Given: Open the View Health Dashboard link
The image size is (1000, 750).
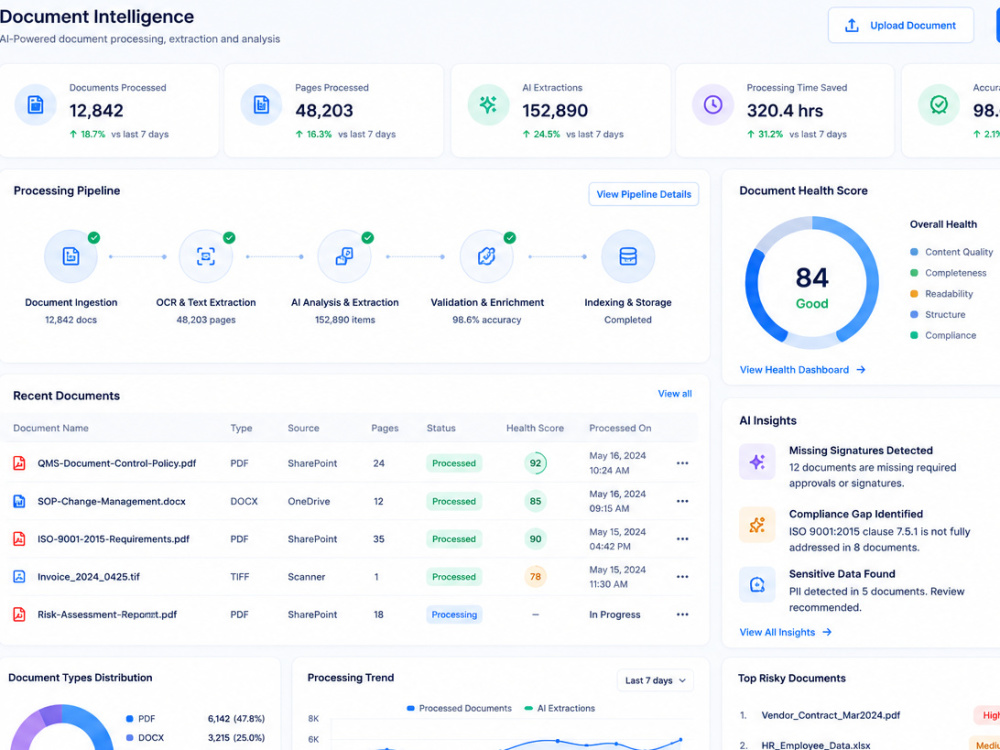Looking at the screenshot, I should (802, 369).
